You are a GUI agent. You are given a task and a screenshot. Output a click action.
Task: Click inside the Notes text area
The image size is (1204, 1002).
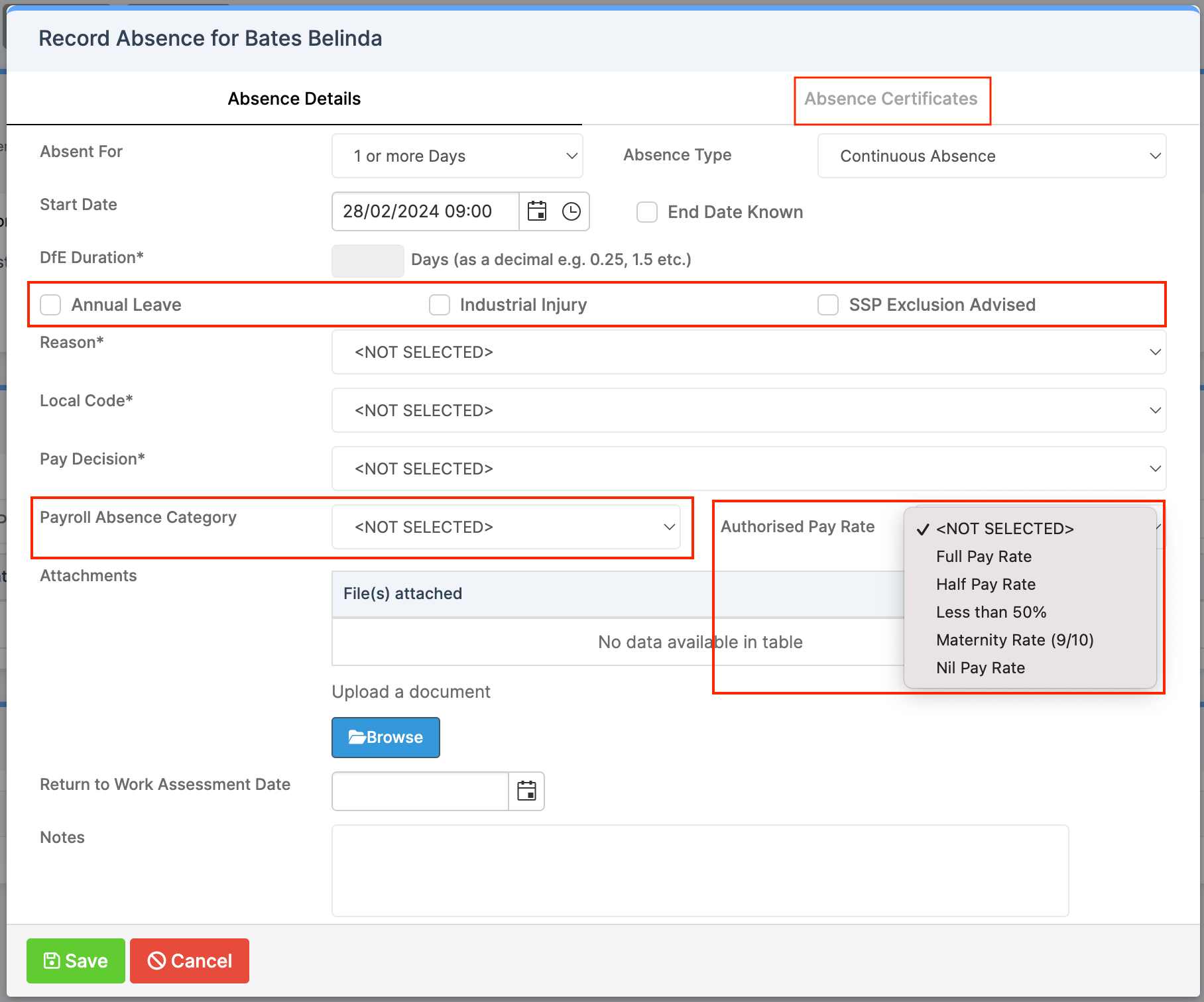(x=699, y=870)
